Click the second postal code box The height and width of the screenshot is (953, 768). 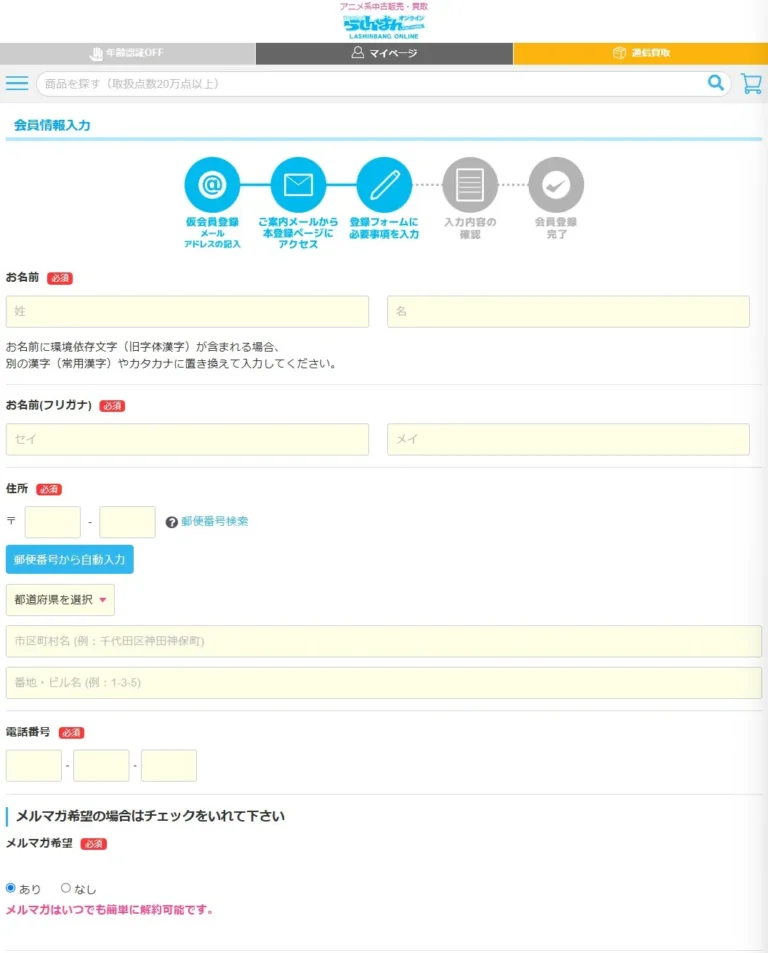coord(128,522)
